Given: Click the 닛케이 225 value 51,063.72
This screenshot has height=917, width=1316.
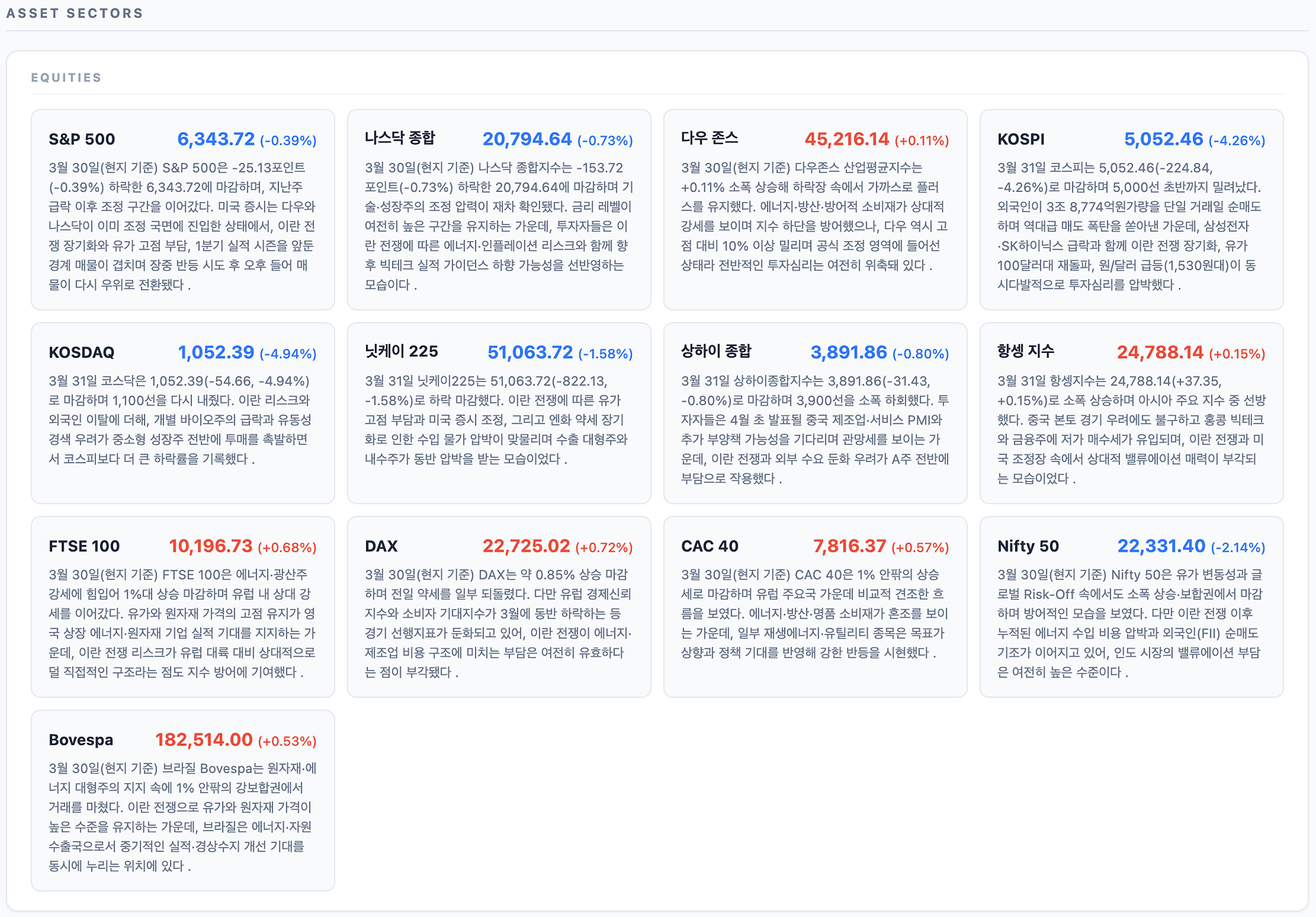Looking at the screenshot, I should point(530,352).
